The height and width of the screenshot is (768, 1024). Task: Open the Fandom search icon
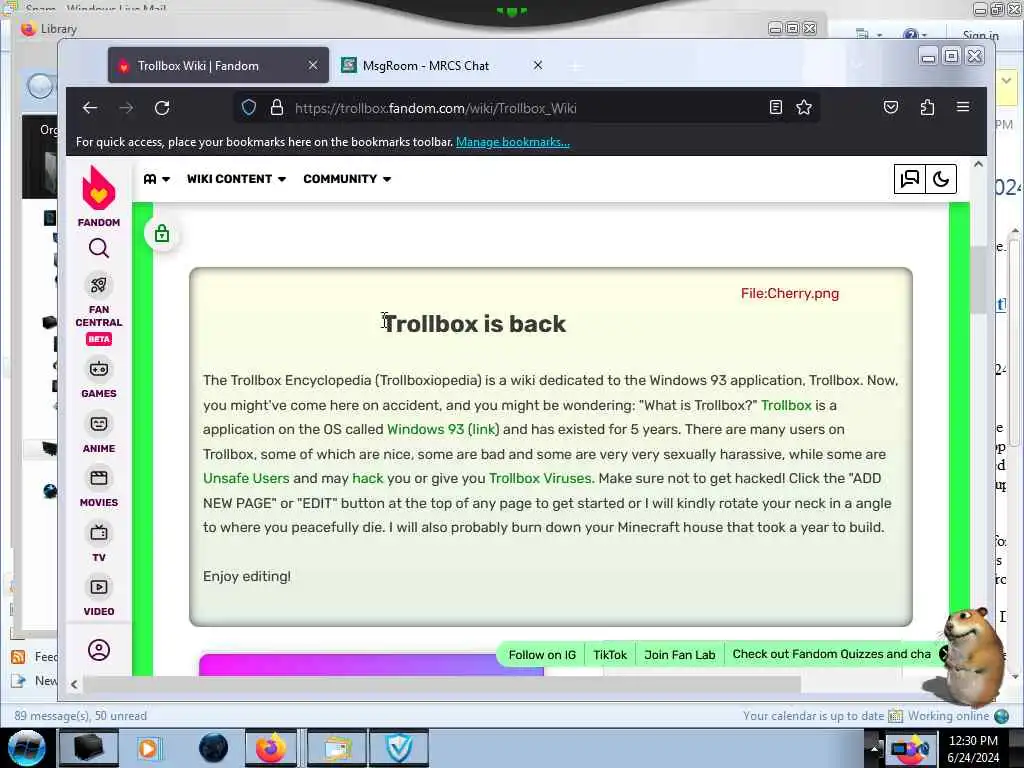click(99, 248)
